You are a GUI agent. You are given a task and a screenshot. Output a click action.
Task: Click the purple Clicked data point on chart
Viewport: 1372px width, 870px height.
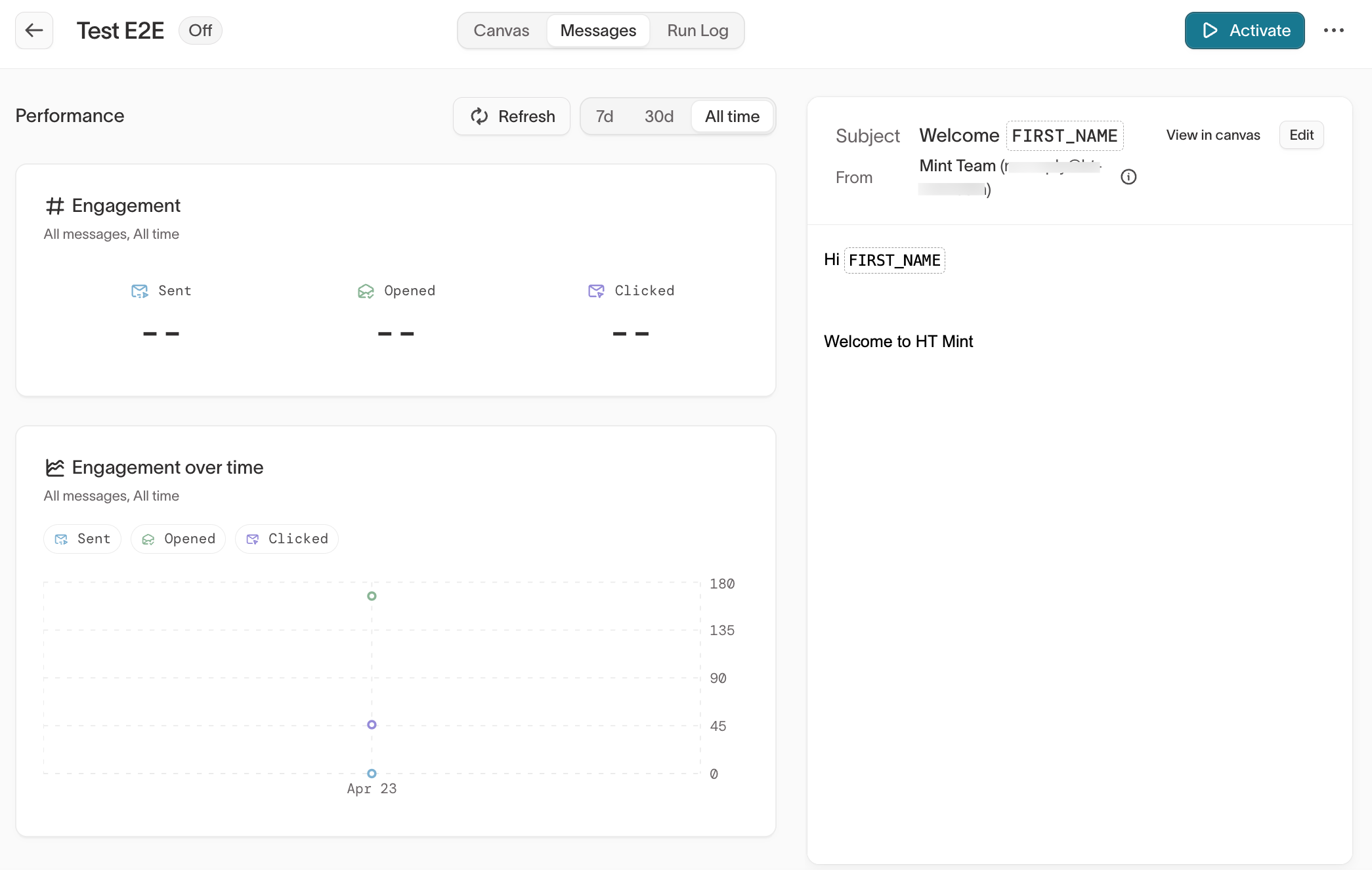(x=372, y=724)
